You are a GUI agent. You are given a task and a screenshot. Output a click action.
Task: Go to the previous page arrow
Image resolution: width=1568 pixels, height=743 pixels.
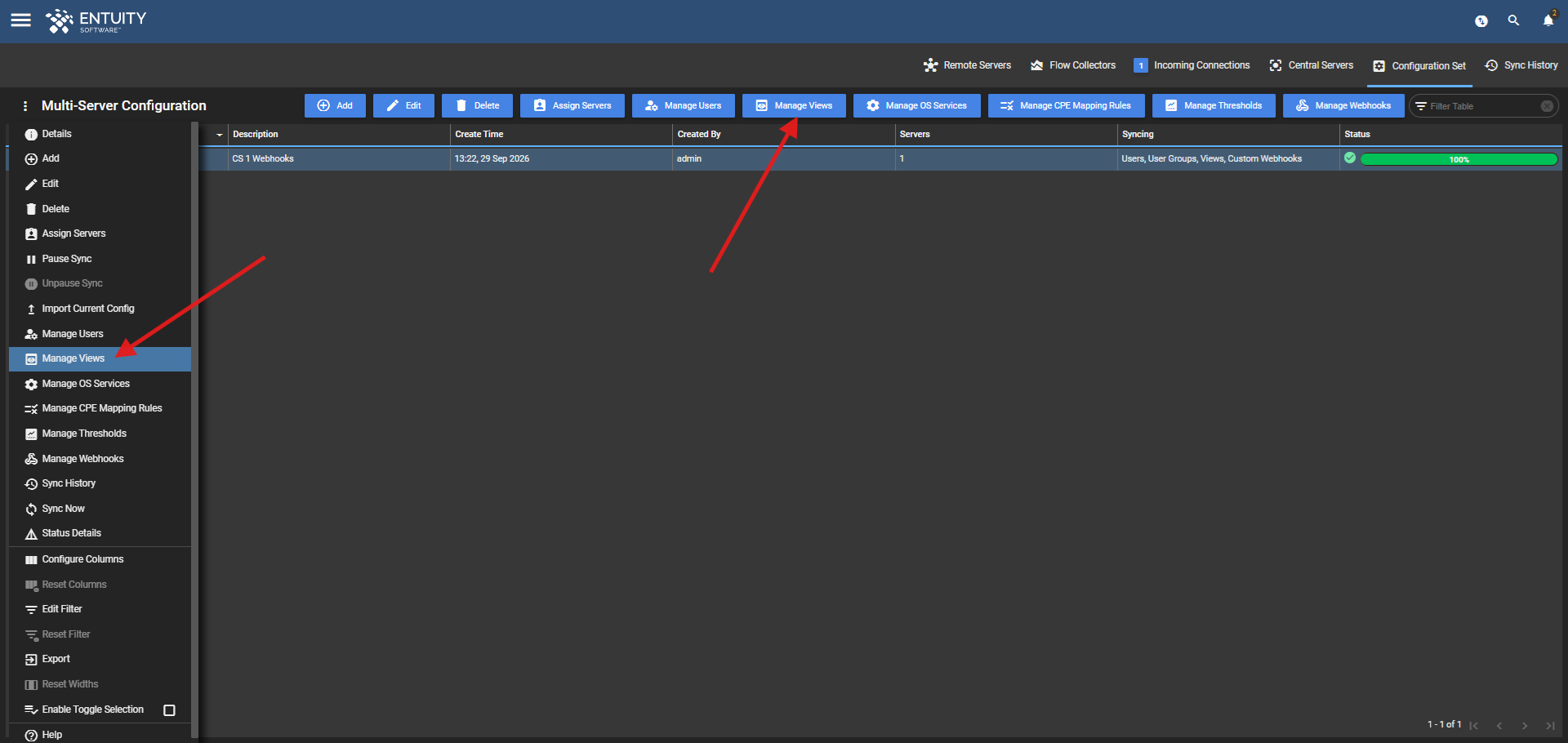point(1499,726)
